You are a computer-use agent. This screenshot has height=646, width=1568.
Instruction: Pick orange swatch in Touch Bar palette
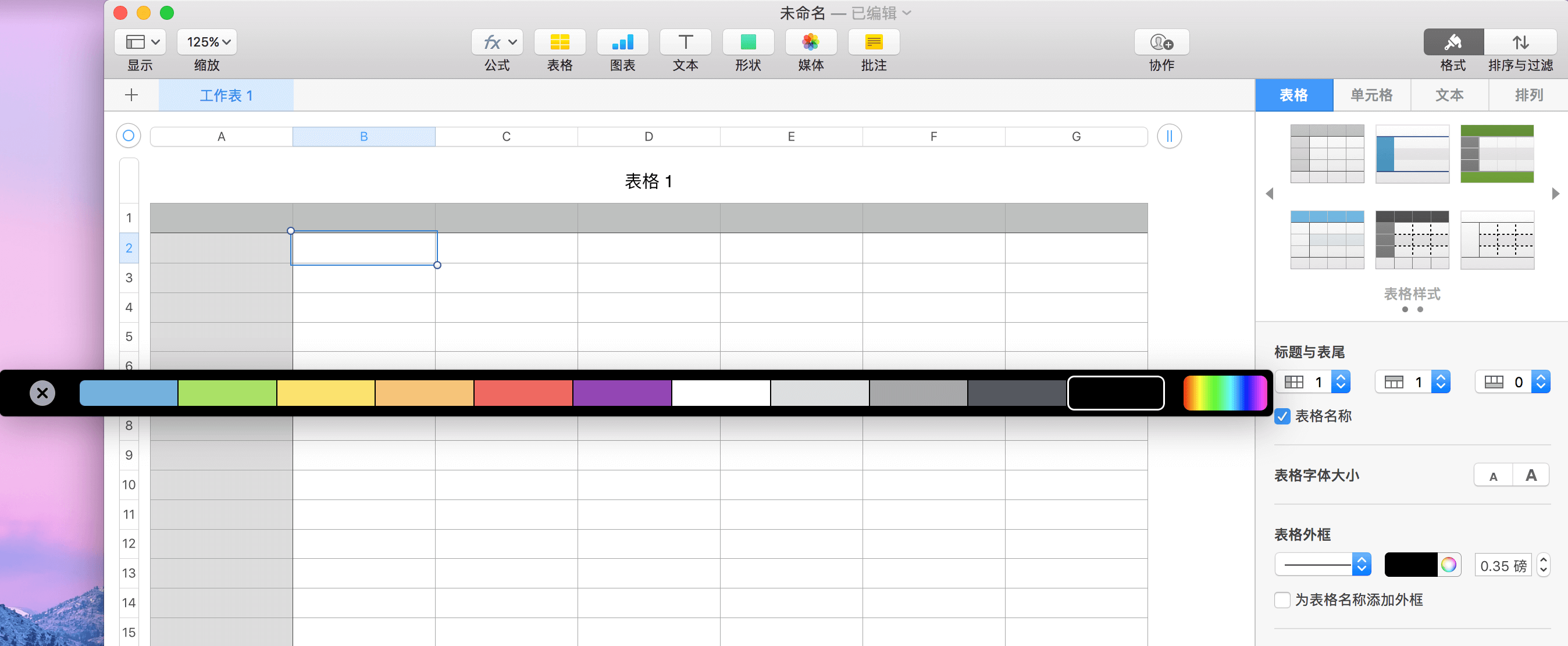pyautogui.click(x=424, y=393)
